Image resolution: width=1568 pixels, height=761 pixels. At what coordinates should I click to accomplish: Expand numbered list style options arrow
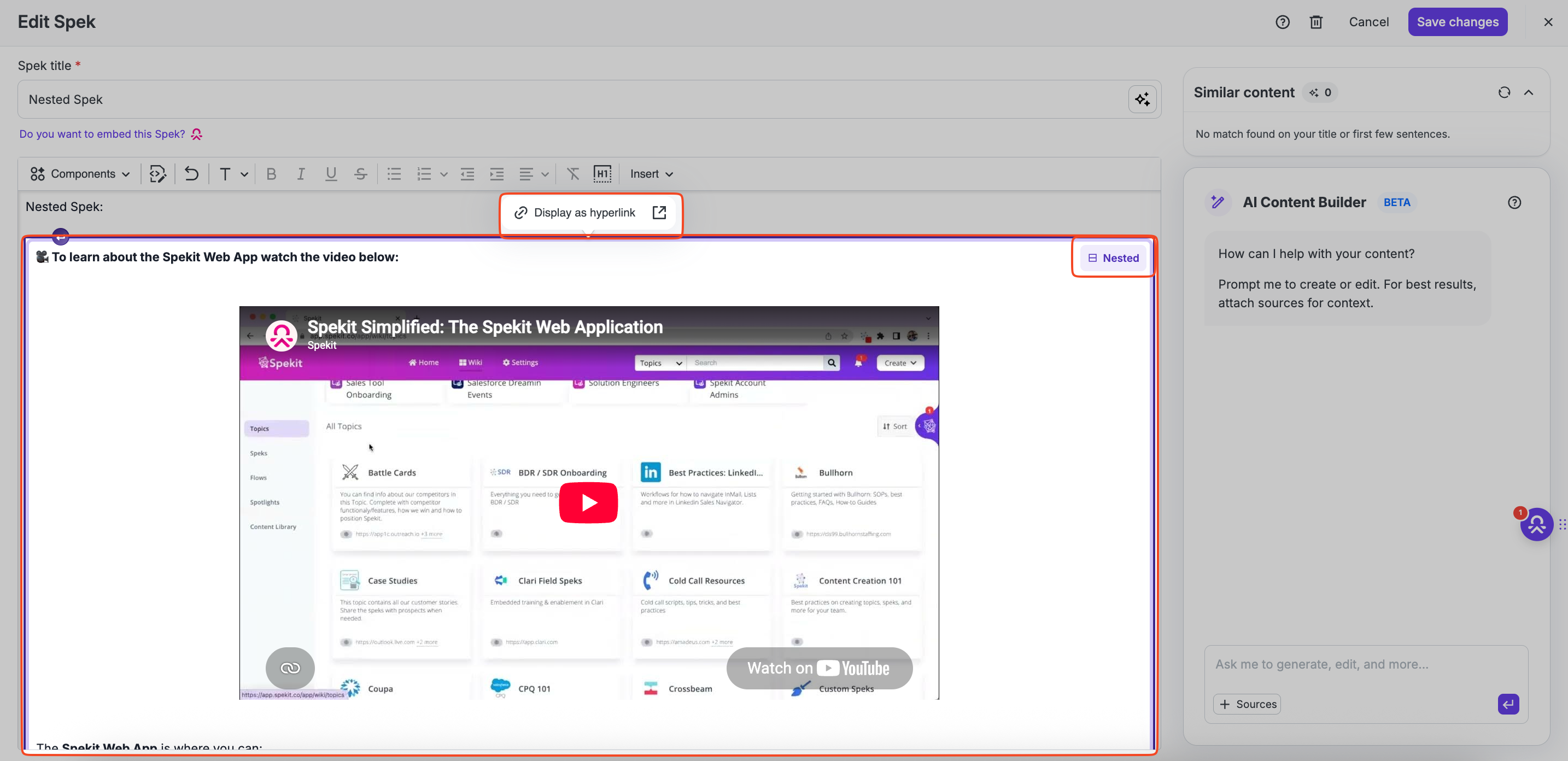pos(444,175)
